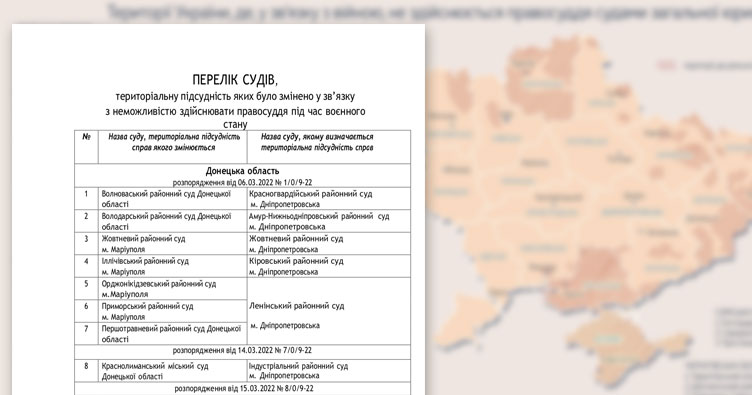Select the Жовтневий районний суд м. Дніпропетровська cell
This screenshot has height=395, width=752.
click(x=329, y=244)
